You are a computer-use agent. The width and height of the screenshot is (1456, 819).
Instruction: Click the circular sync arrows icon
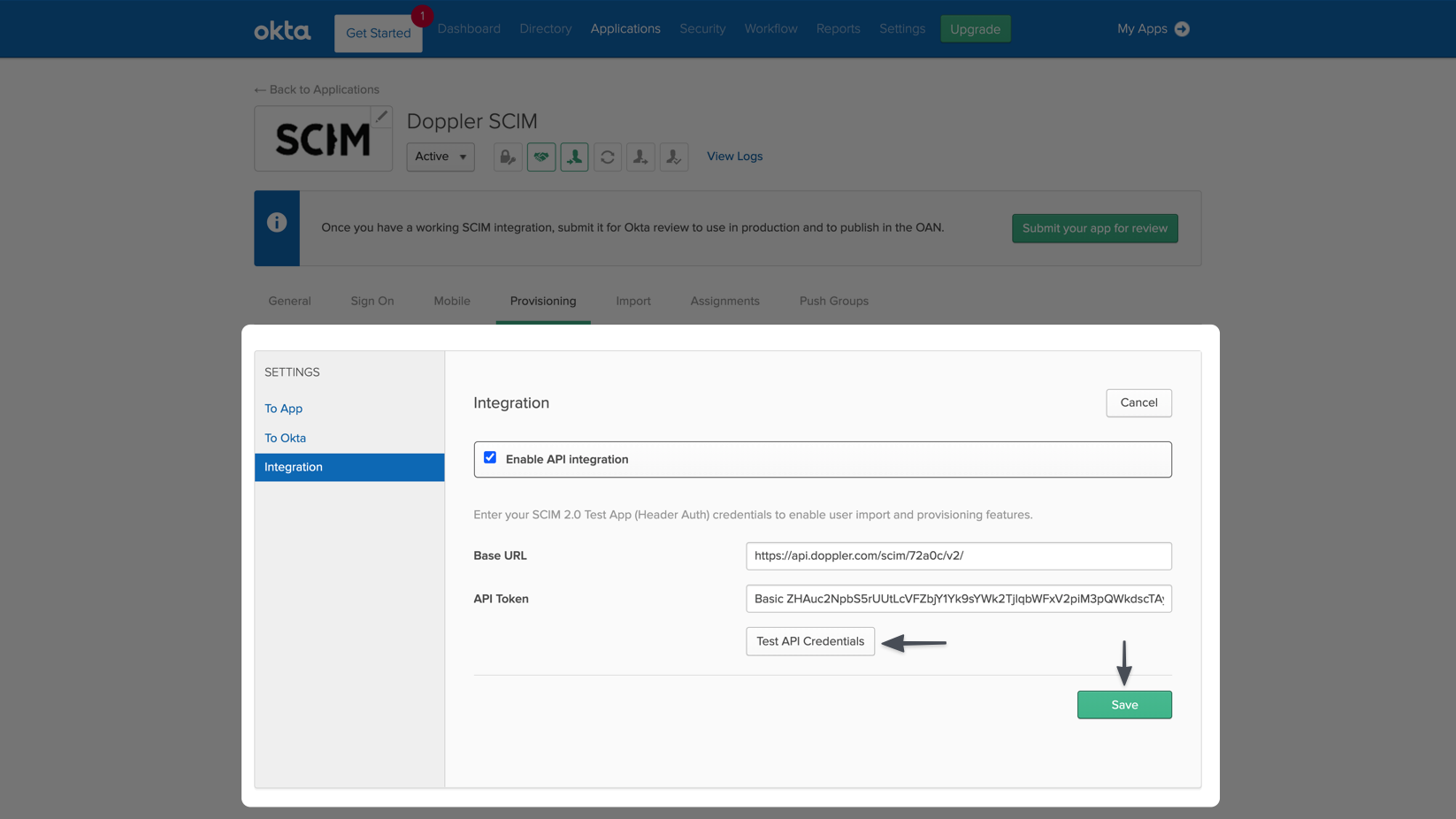point(608,157)
